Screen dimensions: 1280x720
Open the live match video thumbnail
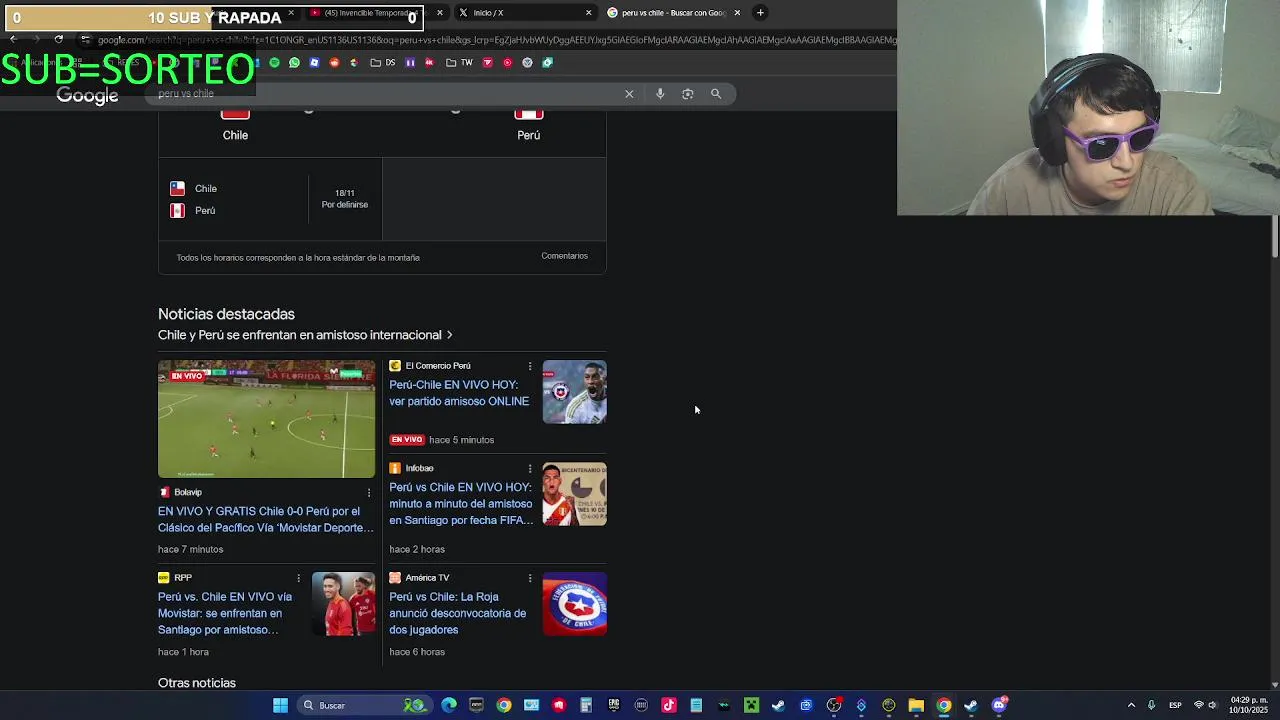267,419
